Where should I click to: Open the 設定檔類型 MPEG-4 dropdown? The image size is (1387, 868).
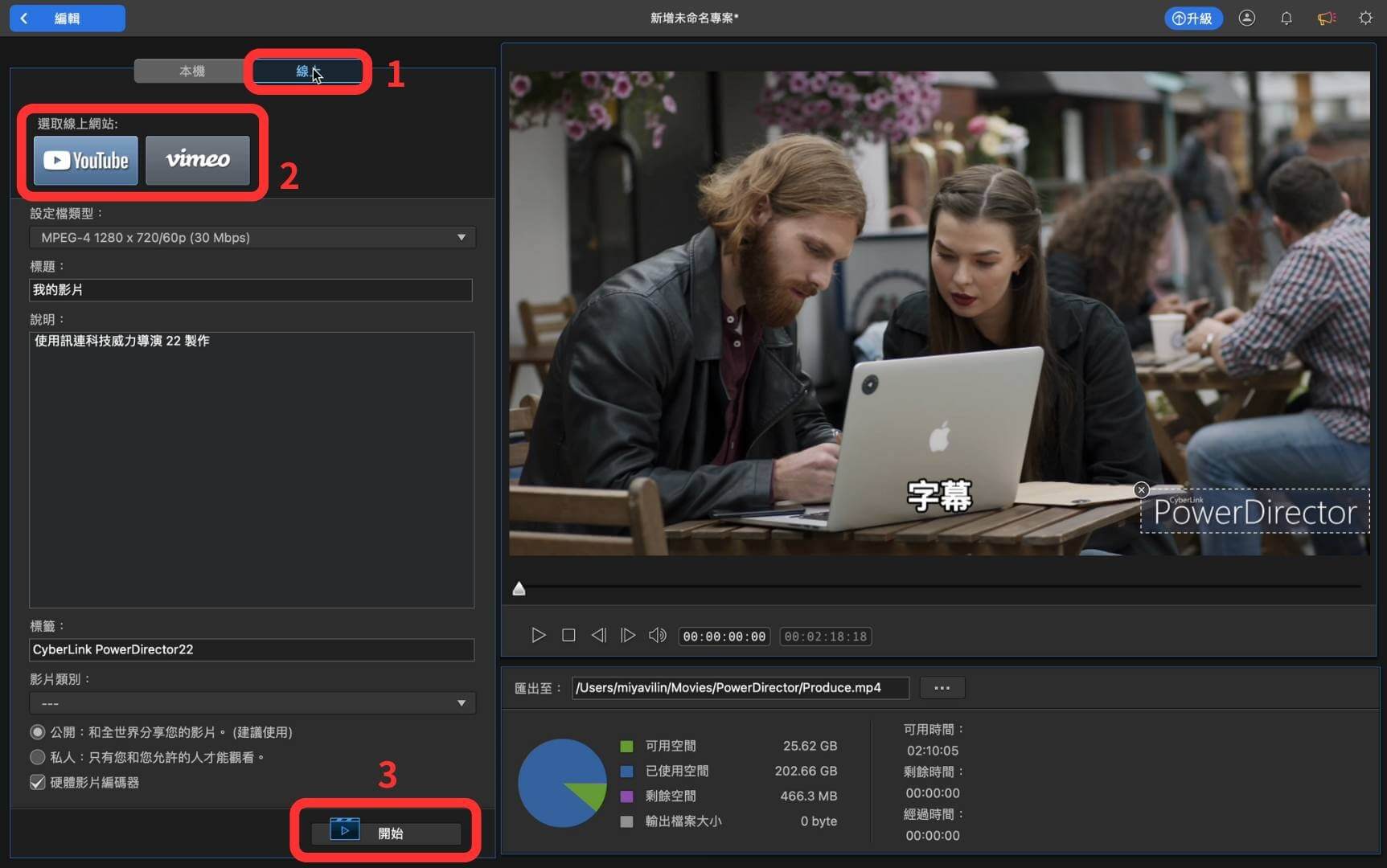252,237
